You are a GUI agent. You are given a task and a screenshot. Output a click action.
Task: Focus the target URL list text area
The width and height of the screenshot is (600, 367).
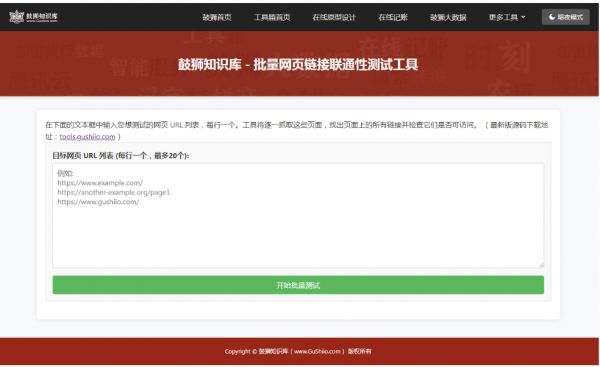pyautogui.click(x=298, y=215)
